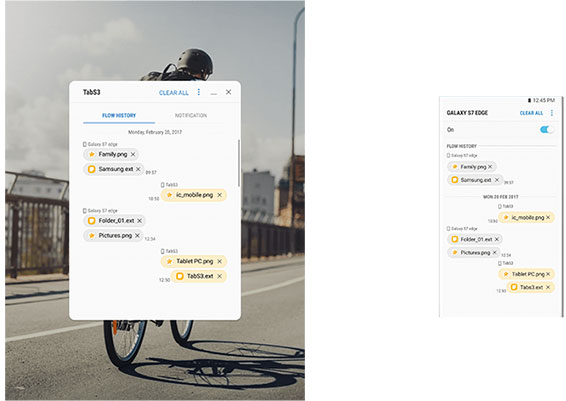The image size is (566, 401).
Task: Remove Family.png on phone panel
Action: [x=490, y=167]
